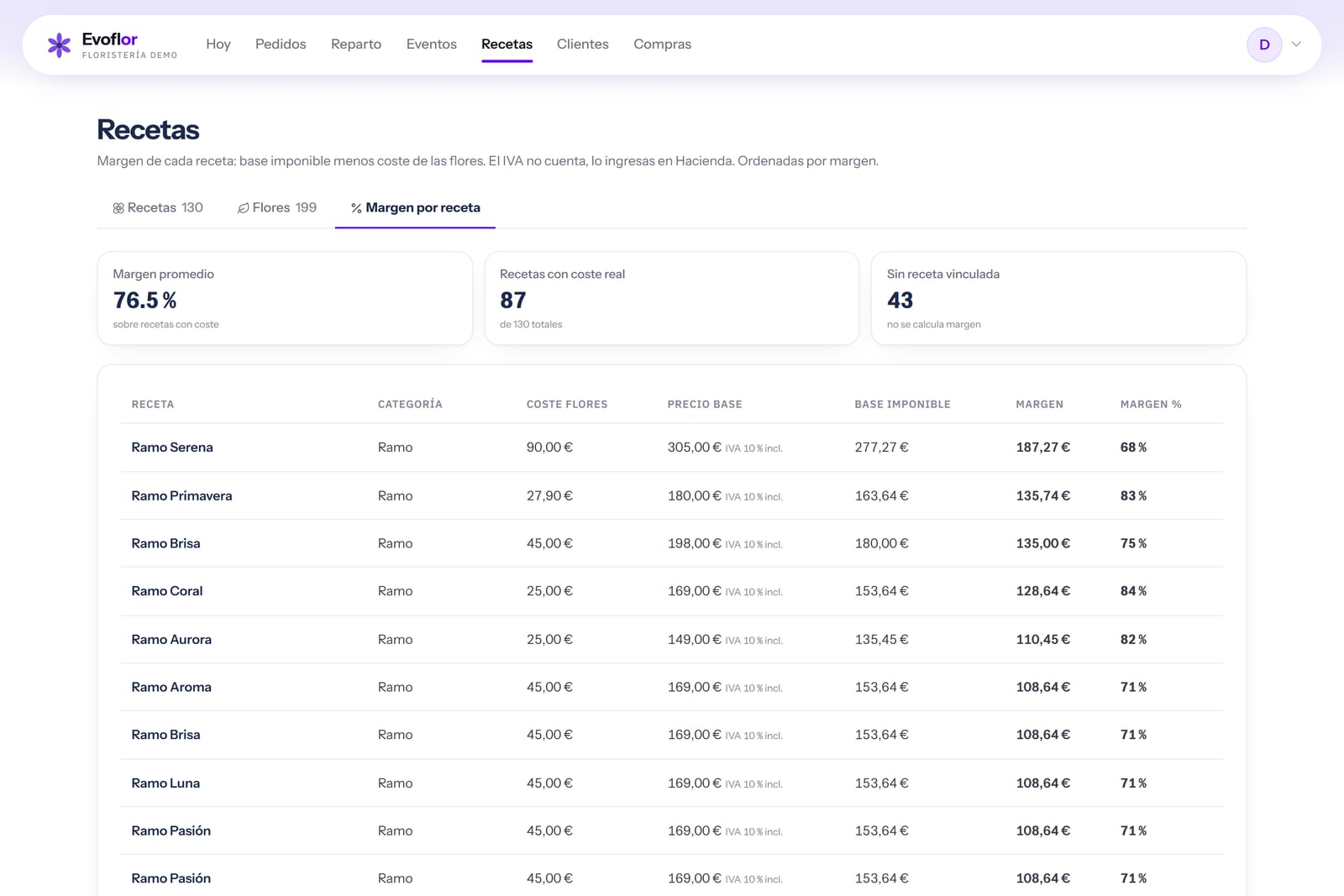This screenshot has width=1344, height=896.
Task: Click the 198,00 € base price
Action: 695,543
